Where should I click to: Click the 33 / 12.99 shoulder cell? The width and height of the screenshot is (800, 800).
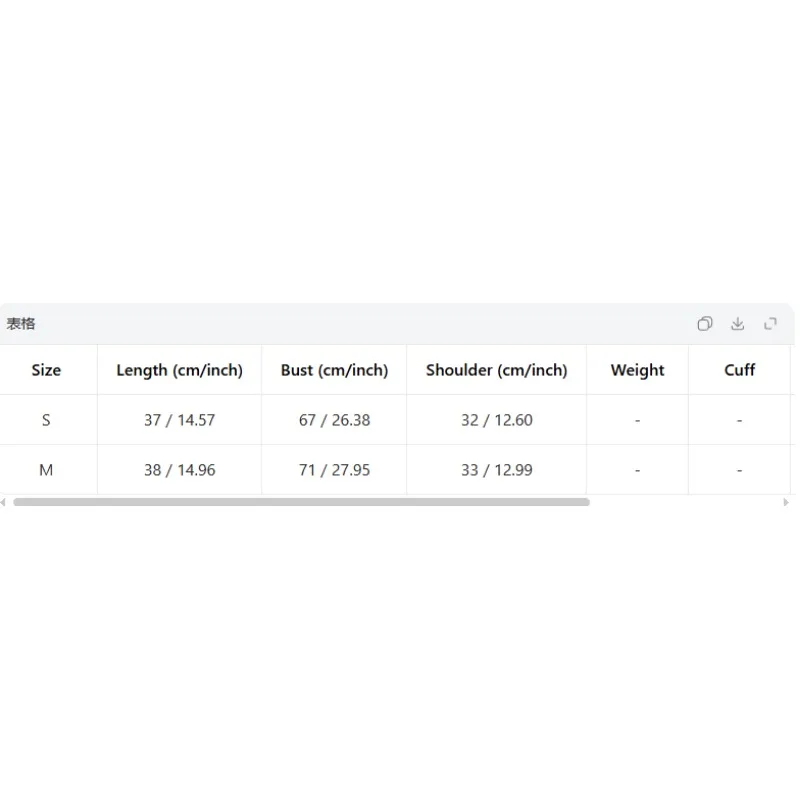click(x=496, y=470)
